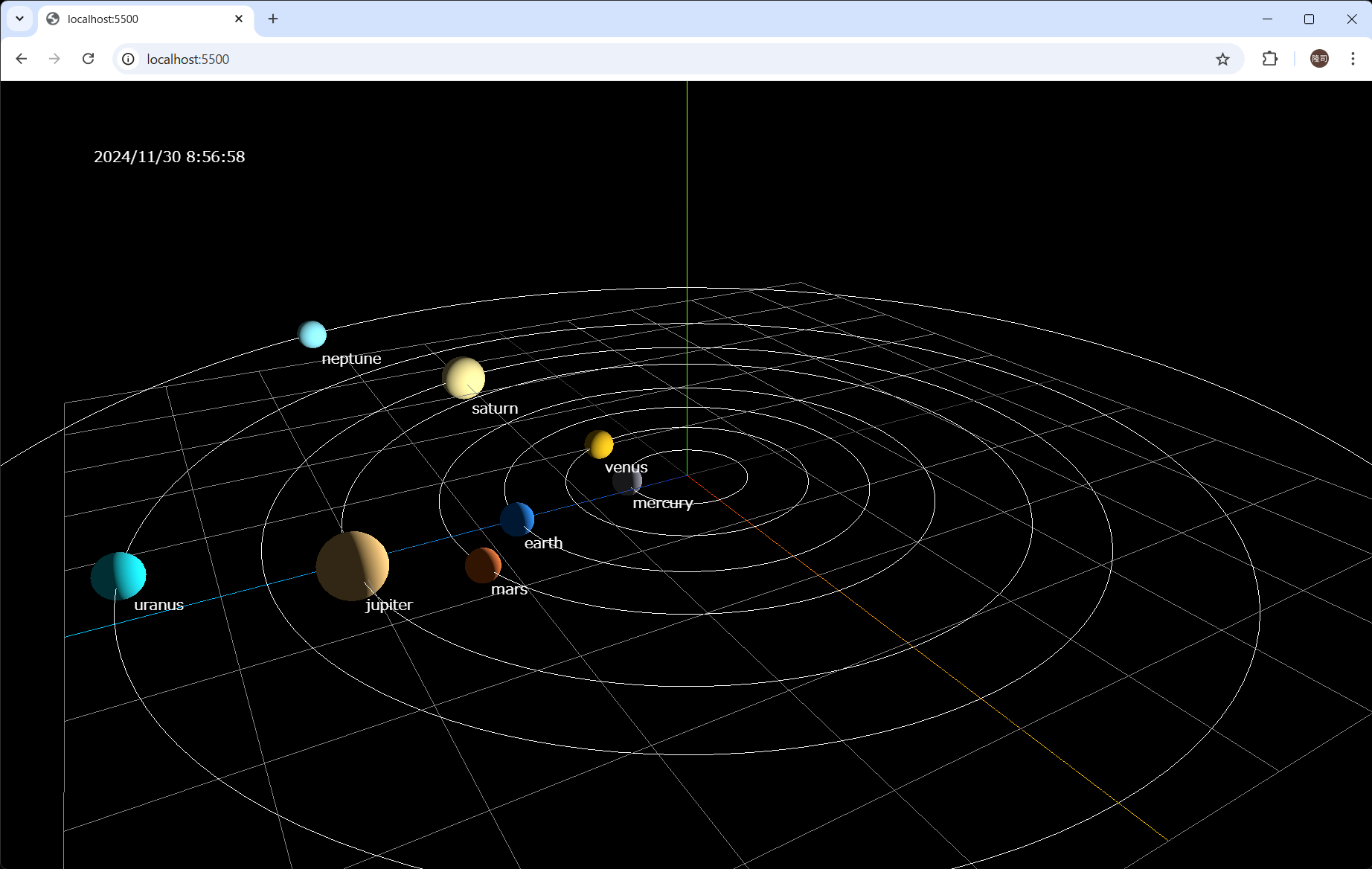View site information icon in address bar
The height and width of the screenshot is (869, 1372).
pos(129,59)
